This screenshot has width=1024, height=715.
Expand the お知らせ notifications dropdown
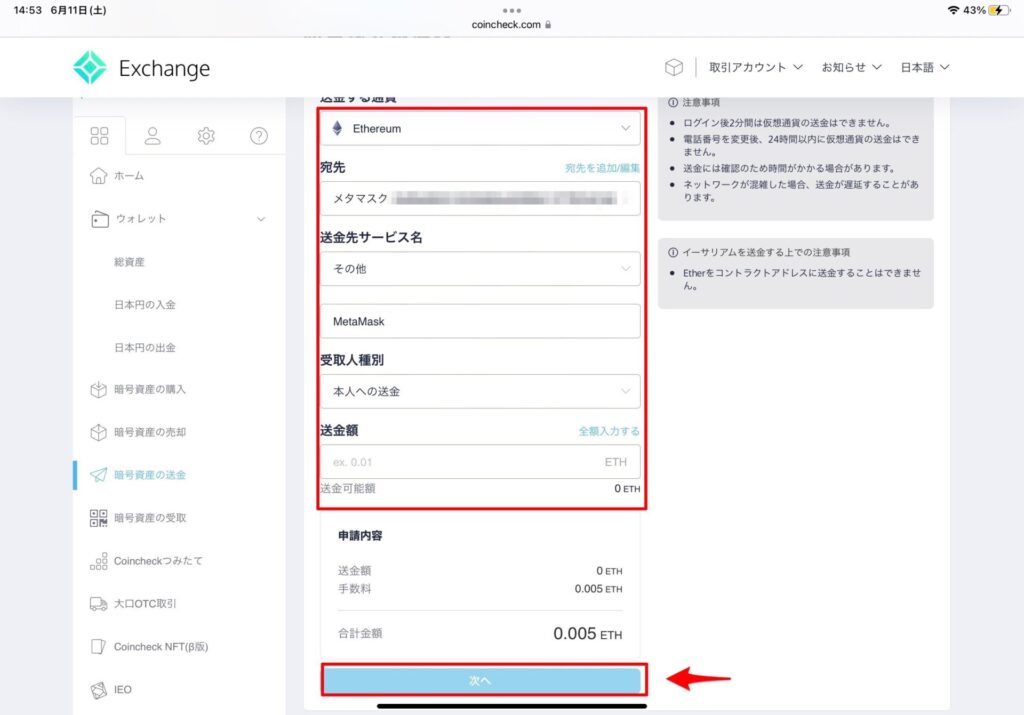(x=852, y=67)
